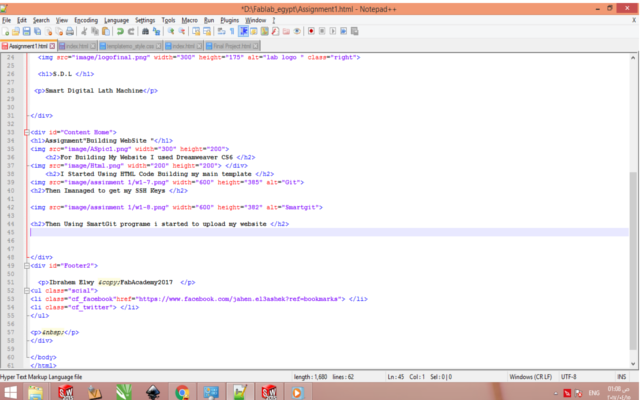Cut selection with the scissors icon
640x400 pixels.
[84, 31]
